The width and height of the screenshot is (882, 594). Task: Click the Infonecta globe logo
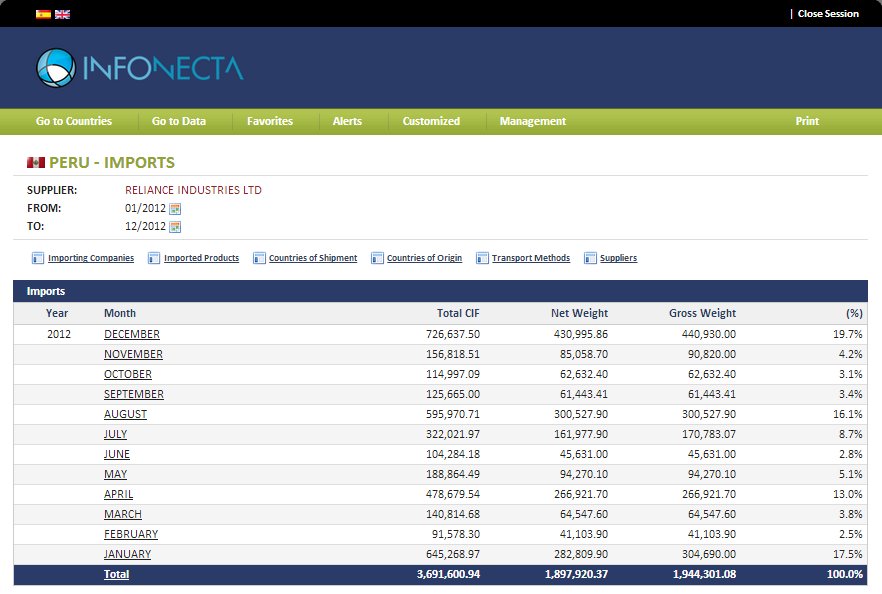[x=56, y=68]
